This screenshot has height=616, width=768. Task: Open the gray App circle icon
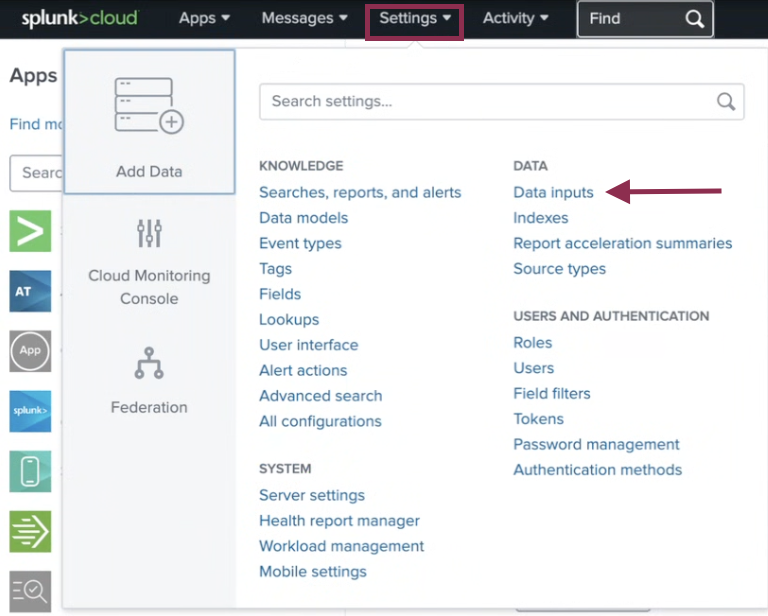[30, 351]
